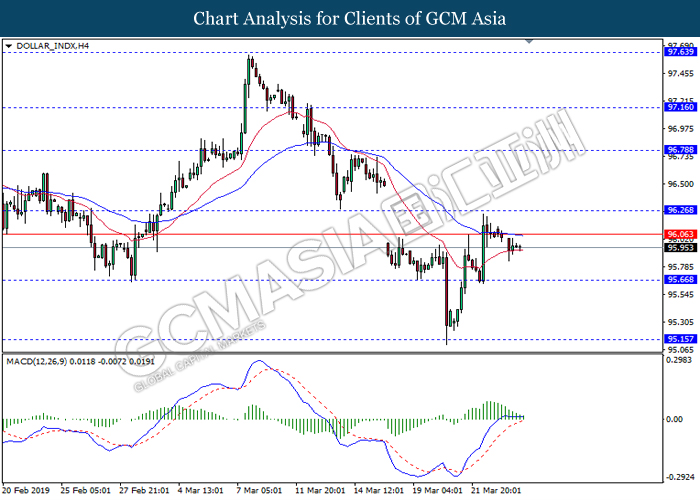Viewport: 700px width, 500px height.
Task: Click the 96.975 price scale value
Action: pyautogui.click(x=680, y=129)
